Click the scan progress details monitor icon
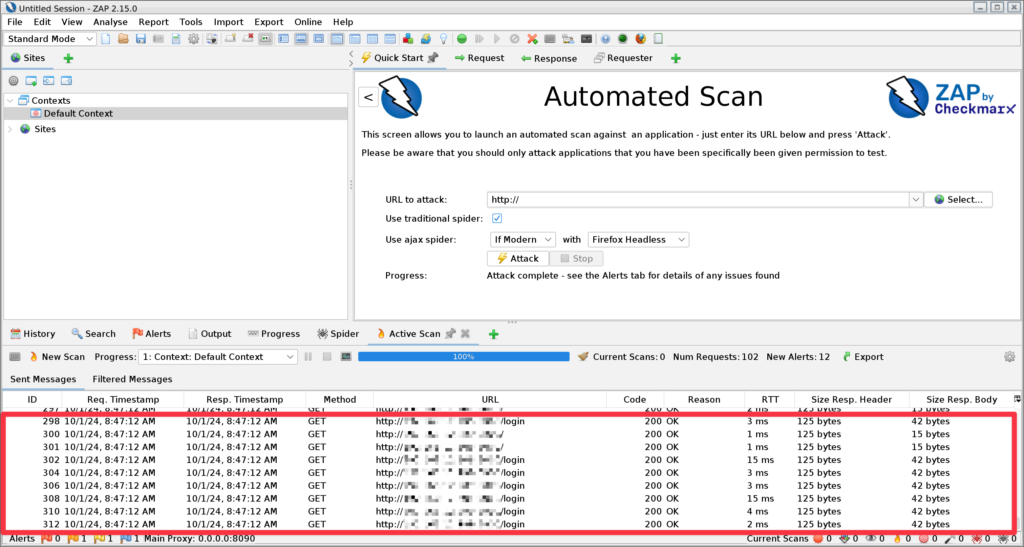This screenshot has height=547, width=1024. pos(346,356)
